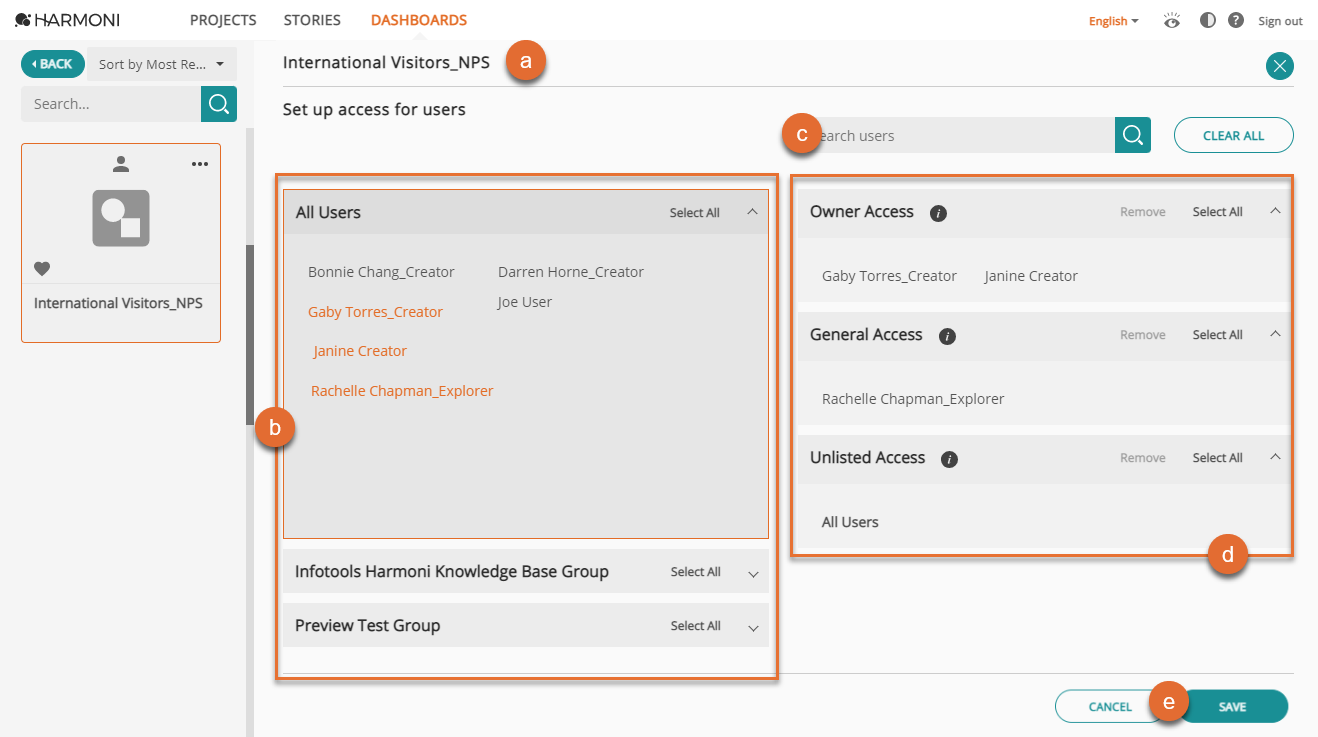The height and width of the screenshot is (737, 1318).
Task: Open the Sort by Most Recent dropdown
Action: pyautogui.click(x=161, y=63)
